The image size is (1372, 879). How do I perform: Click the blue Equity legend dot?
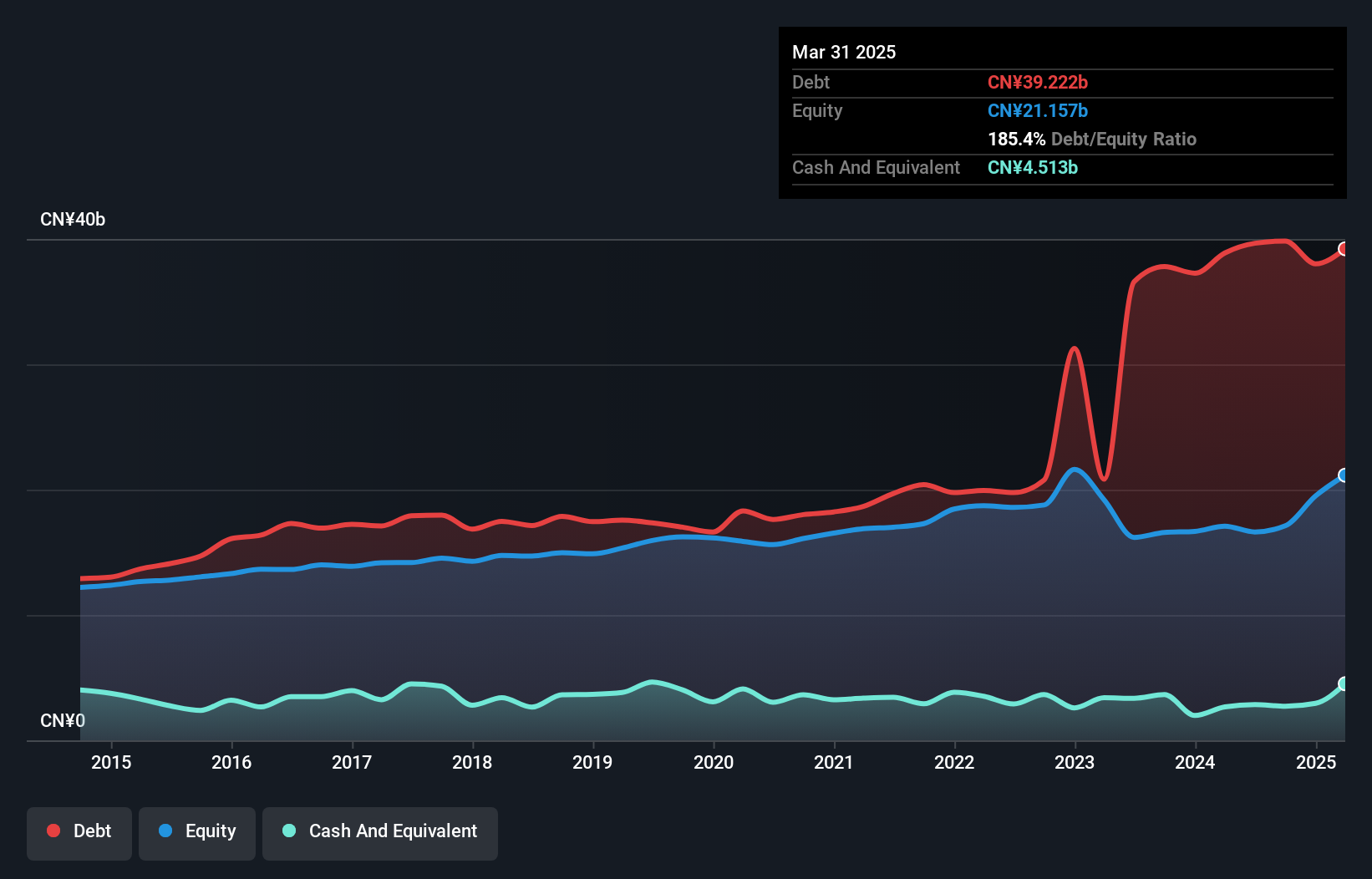(165, 831)
